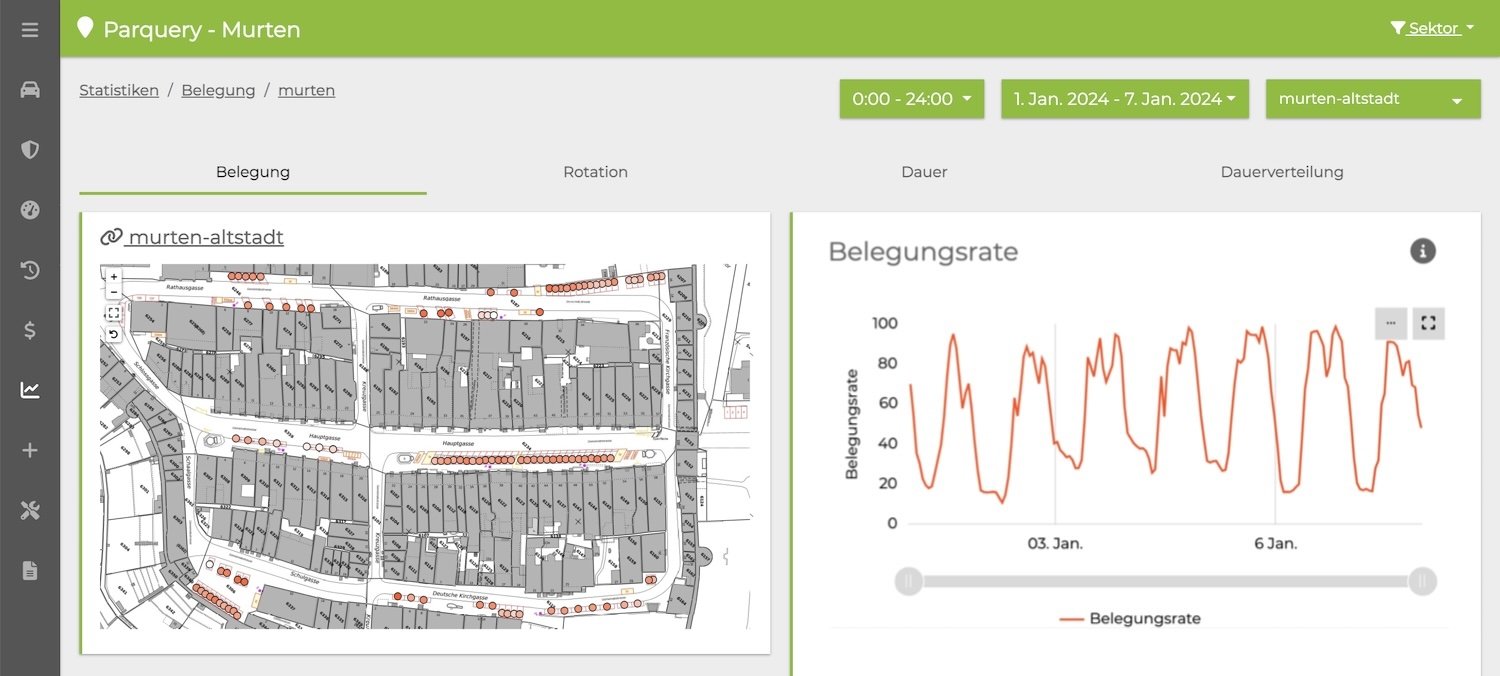The width and height of the screenshot is (1500, 676).
Task: Click the left handle of chart range slider
Action: pos(908,581)
